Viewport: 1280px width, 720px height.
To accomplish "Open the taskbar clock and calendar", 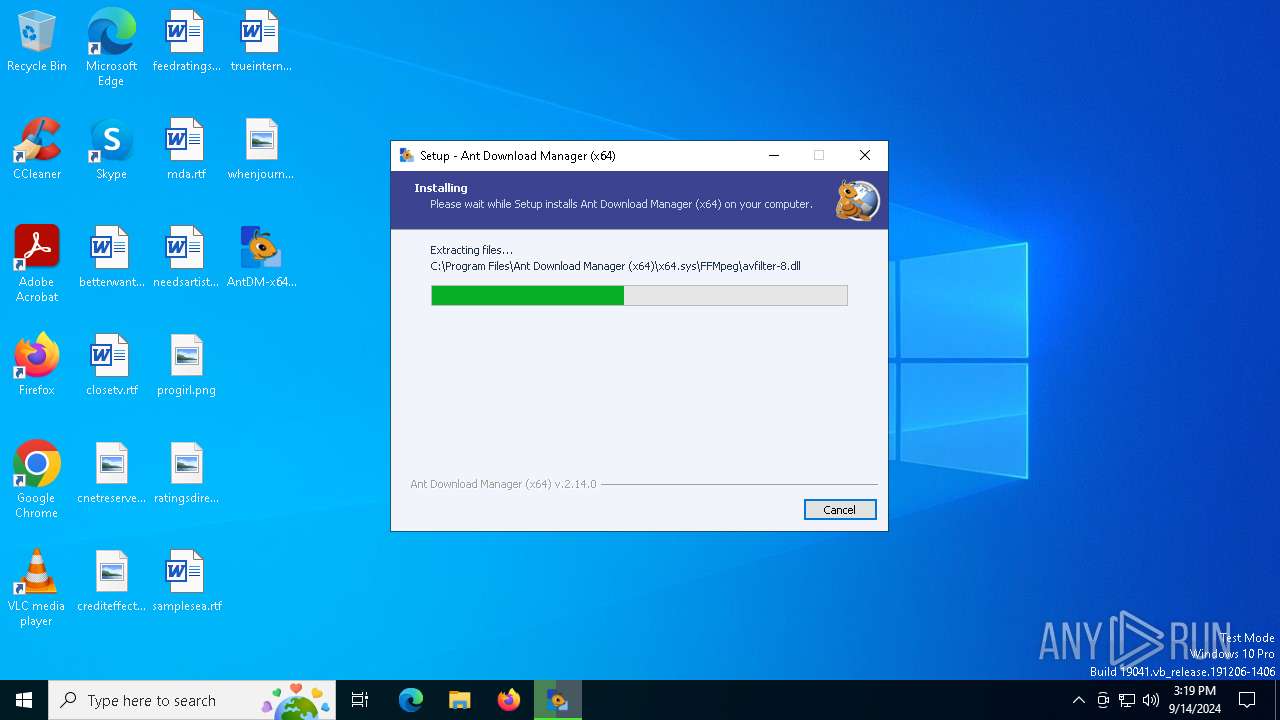I will 1195,700.
